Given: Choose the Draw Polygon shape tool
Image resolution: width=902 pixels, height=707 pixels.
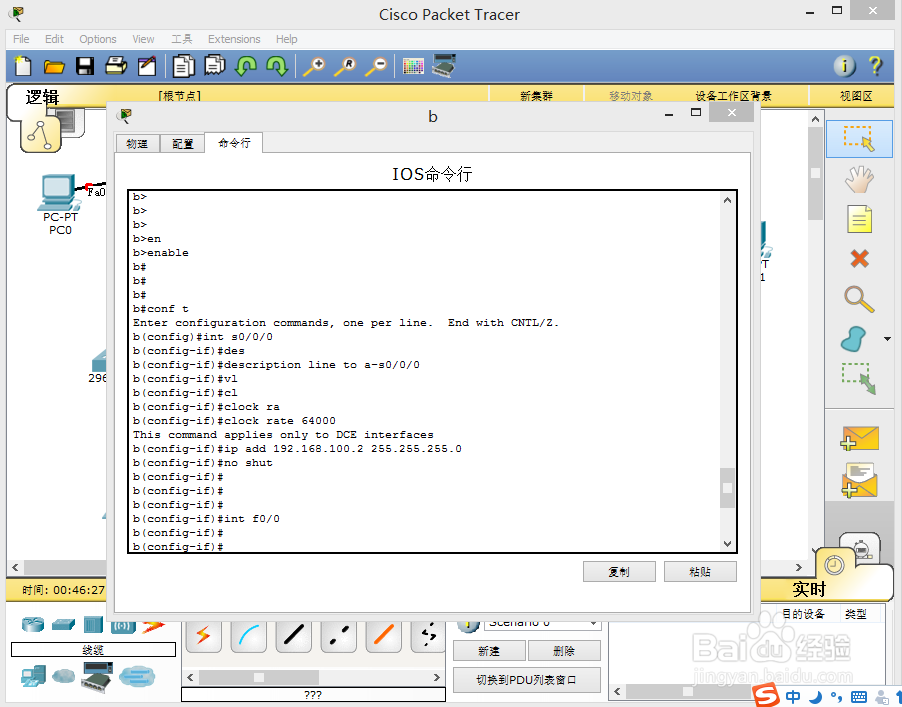Looking at the screenshot, I should click(854, 339).
